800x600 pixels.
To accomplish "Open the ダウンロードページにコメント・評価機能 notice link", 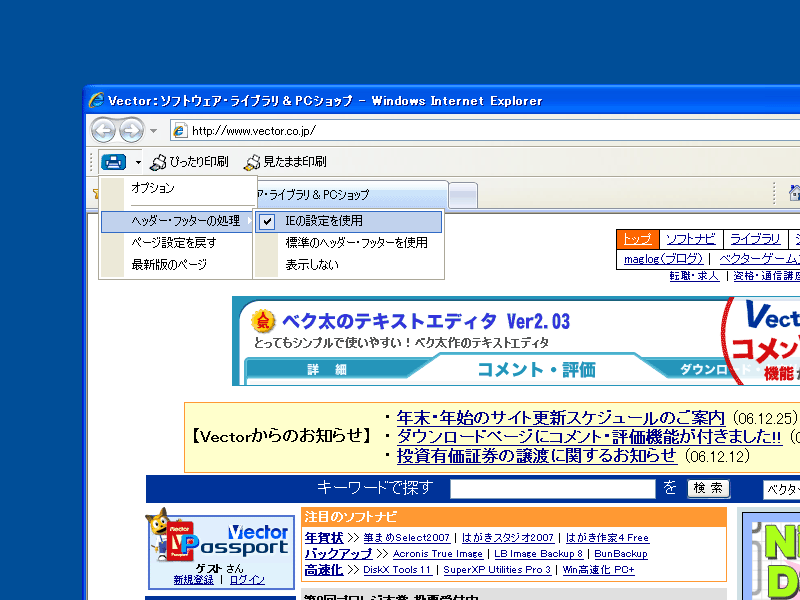I will tap(589, 437).
